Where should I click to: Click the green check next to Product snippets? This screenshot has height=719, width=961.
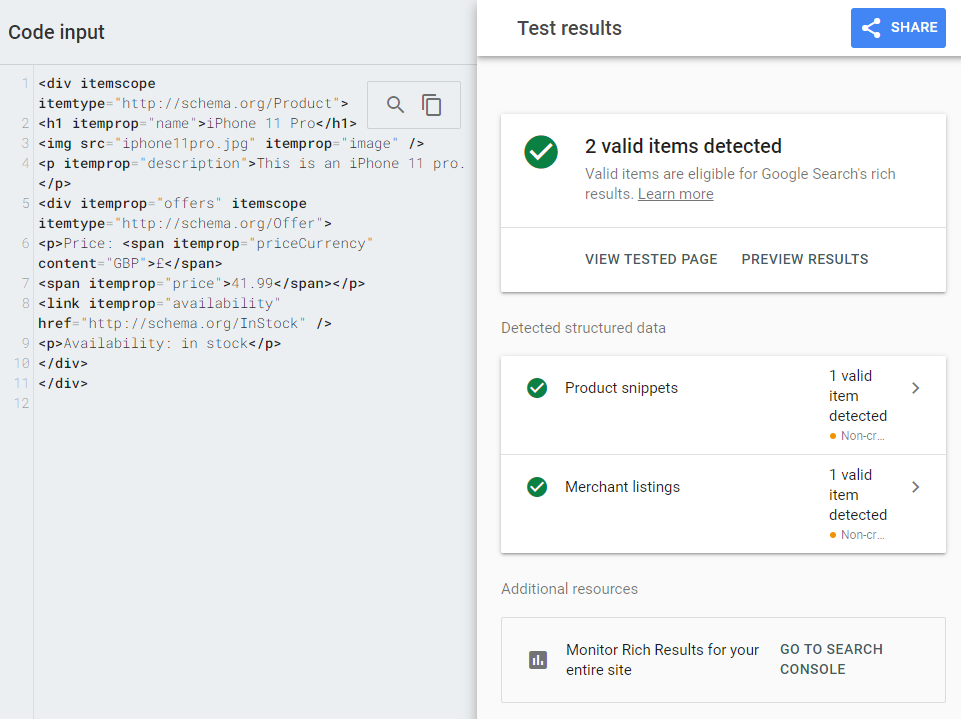(537, 388)
